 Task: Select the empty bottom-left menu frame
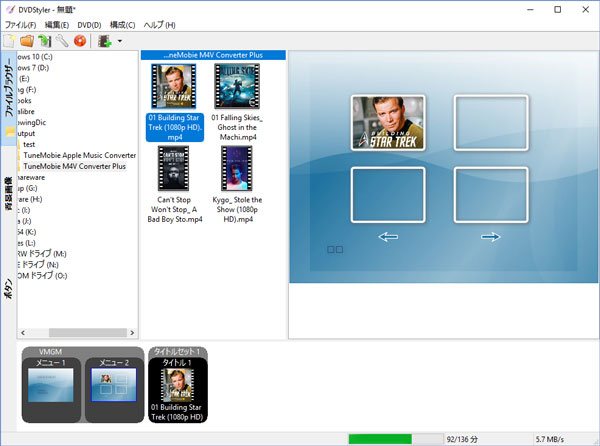[388, 195]
